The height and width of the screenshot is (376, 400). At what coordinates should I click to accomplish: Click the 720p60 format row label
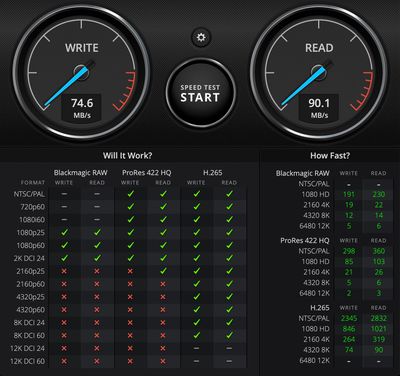pos(32,207)
